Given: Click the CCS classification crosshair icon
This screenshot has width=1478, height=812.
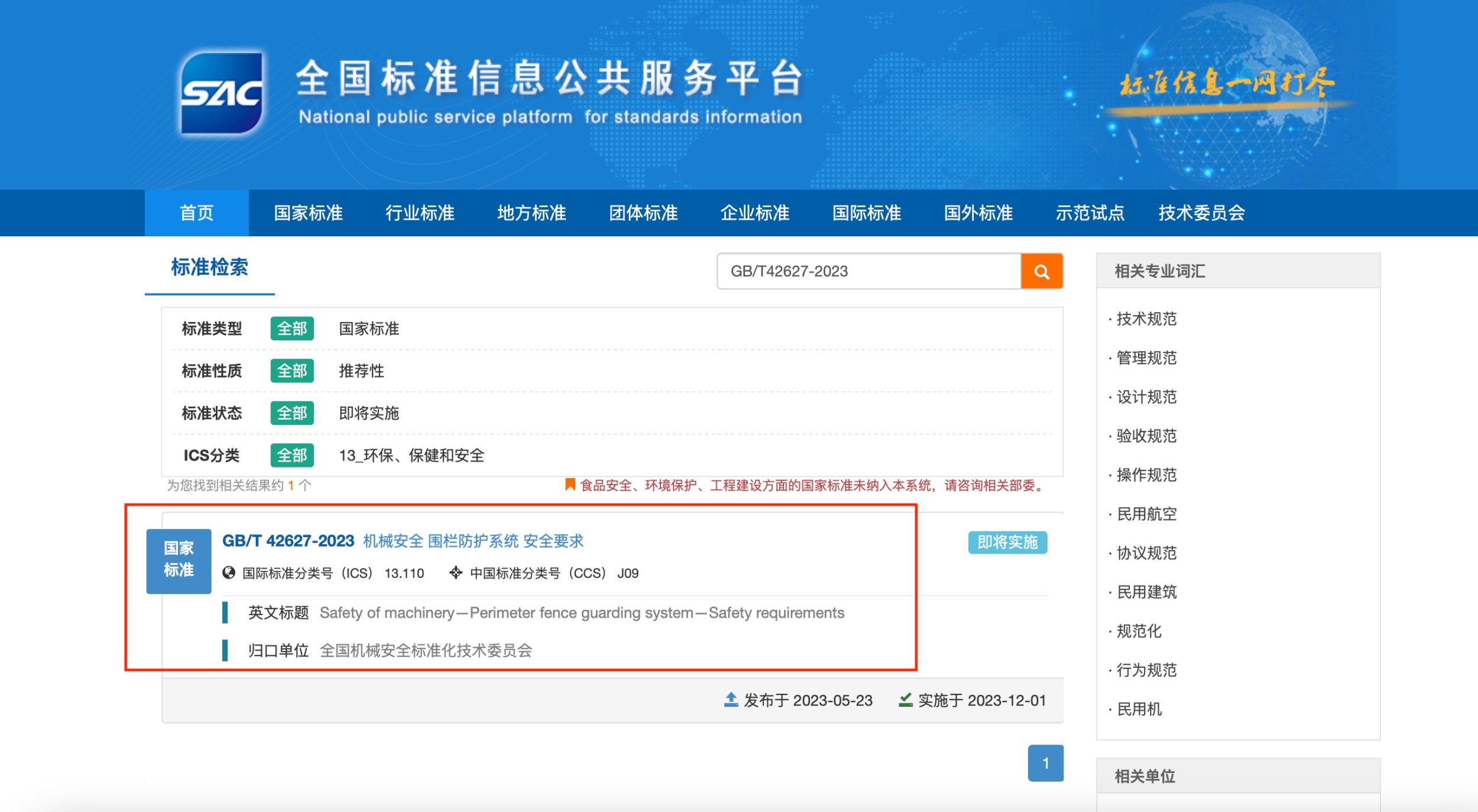Looking at the screenshot, I should click(x=455, y=573).
